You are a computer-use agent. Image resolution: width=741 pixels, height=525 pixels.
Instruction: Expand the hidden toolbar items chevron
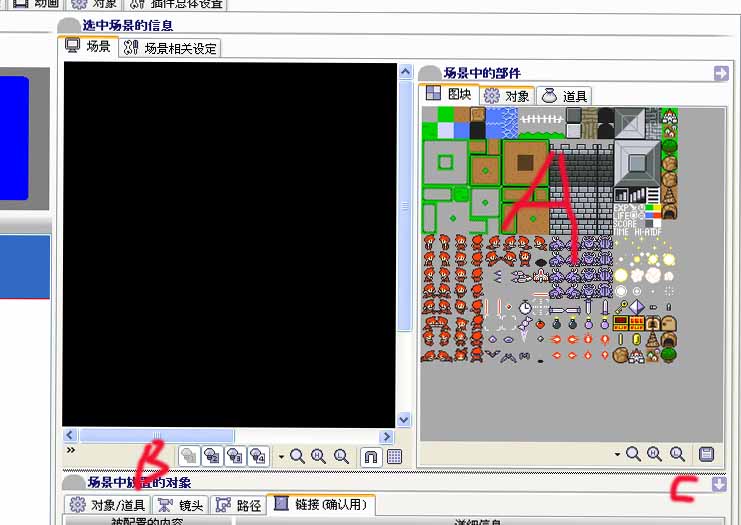pos(71,450)
